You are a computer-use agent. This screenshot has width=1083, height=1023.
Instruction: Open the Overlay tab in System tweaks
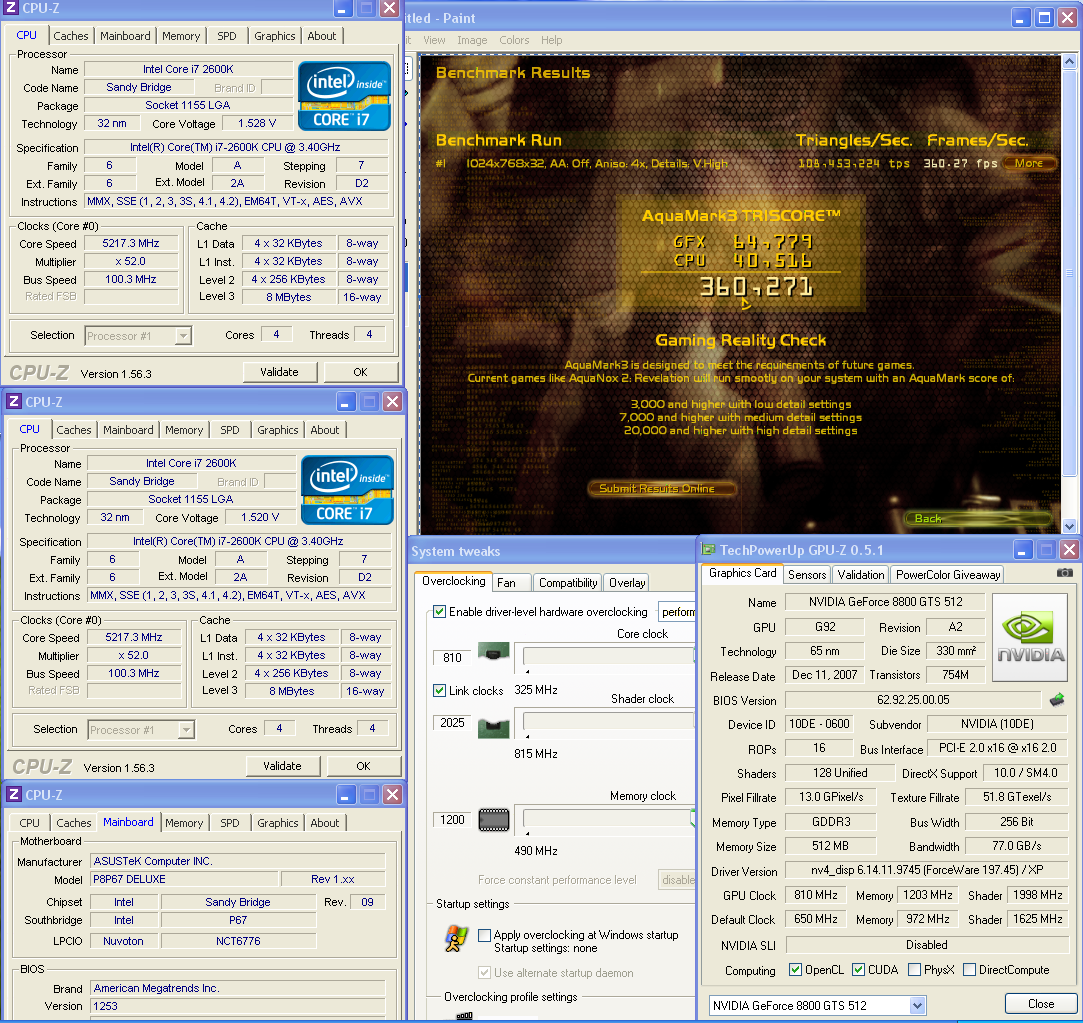(626, 582)
